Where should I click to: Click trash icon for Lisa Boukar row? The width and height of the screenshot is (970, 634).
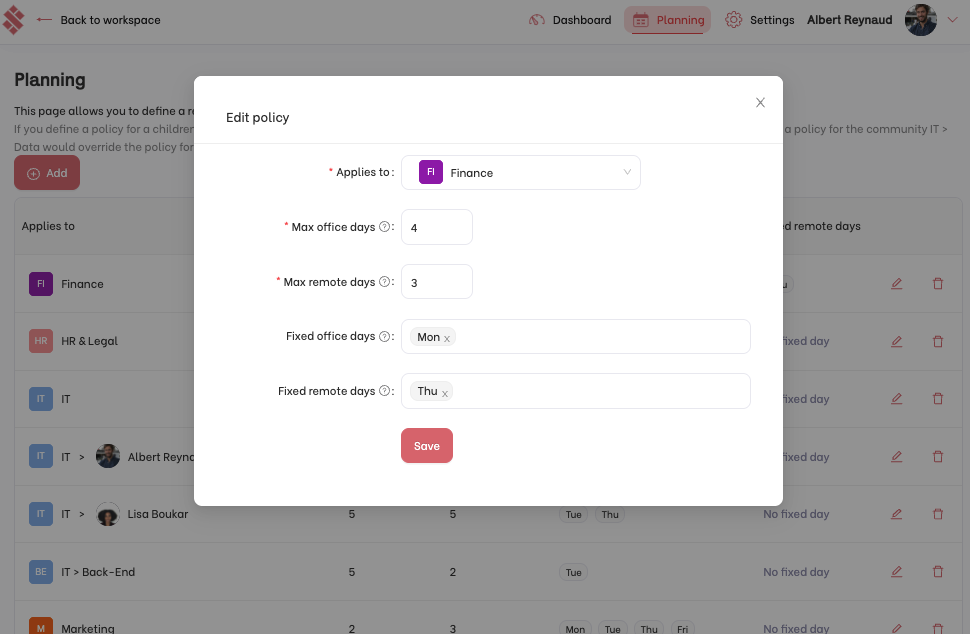938,514
